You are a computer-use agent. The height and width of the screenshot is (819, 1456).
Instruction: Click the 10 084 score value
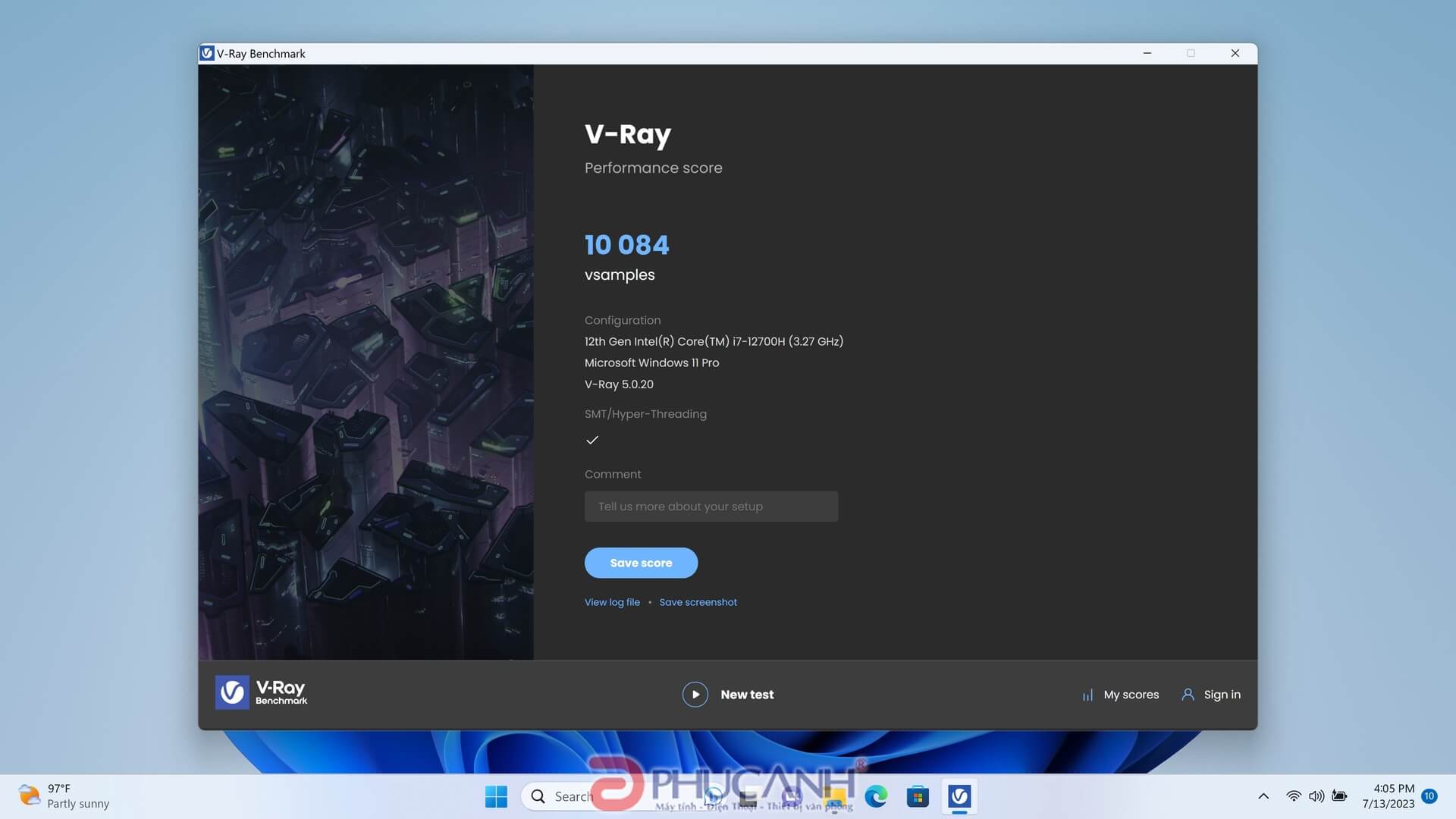pos(626,245)
